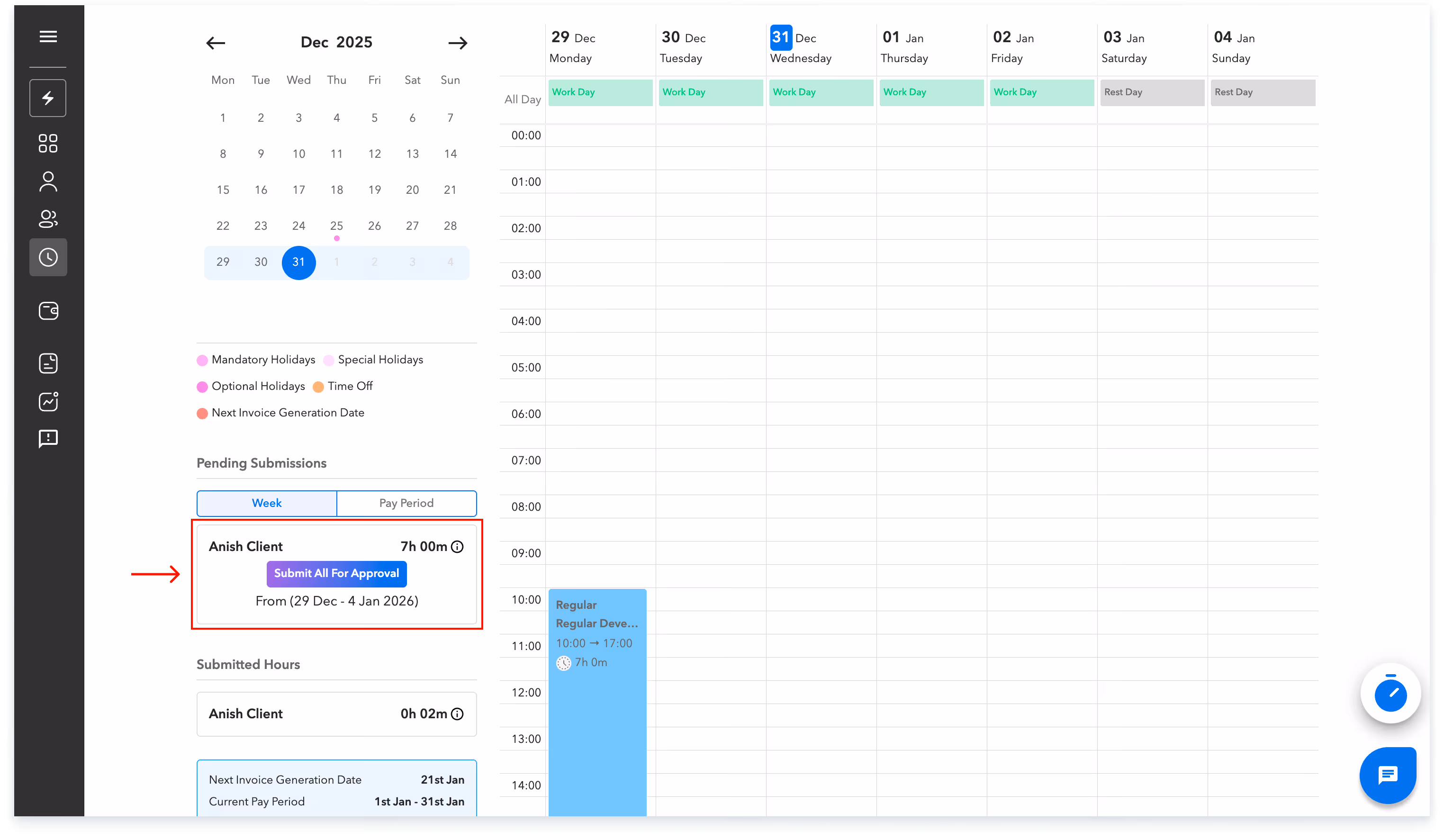Screen dimensions: 1444x840
Task: Select December 25 in mini calendar
Action: point(336,226)
